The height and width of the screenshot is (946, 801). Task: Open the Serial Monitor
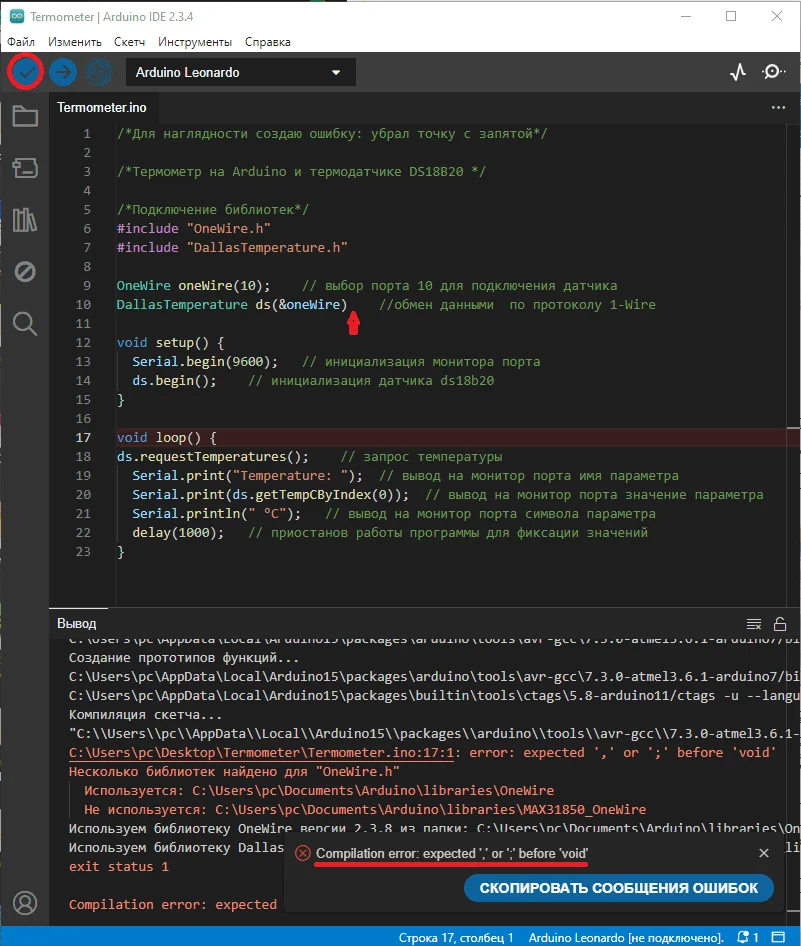(x=773, y=72)
